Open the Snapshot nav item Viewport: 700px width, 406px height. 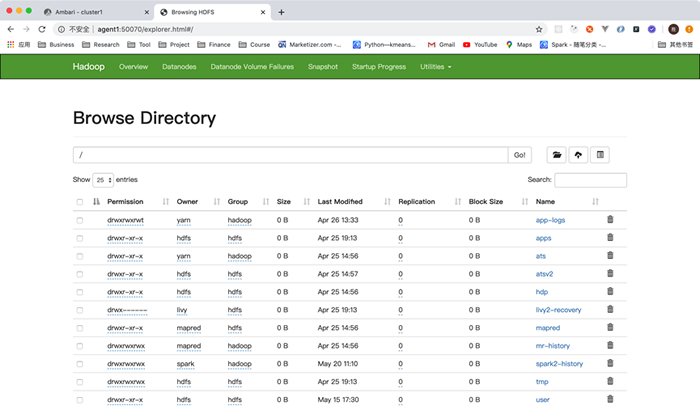coord(323,67)
